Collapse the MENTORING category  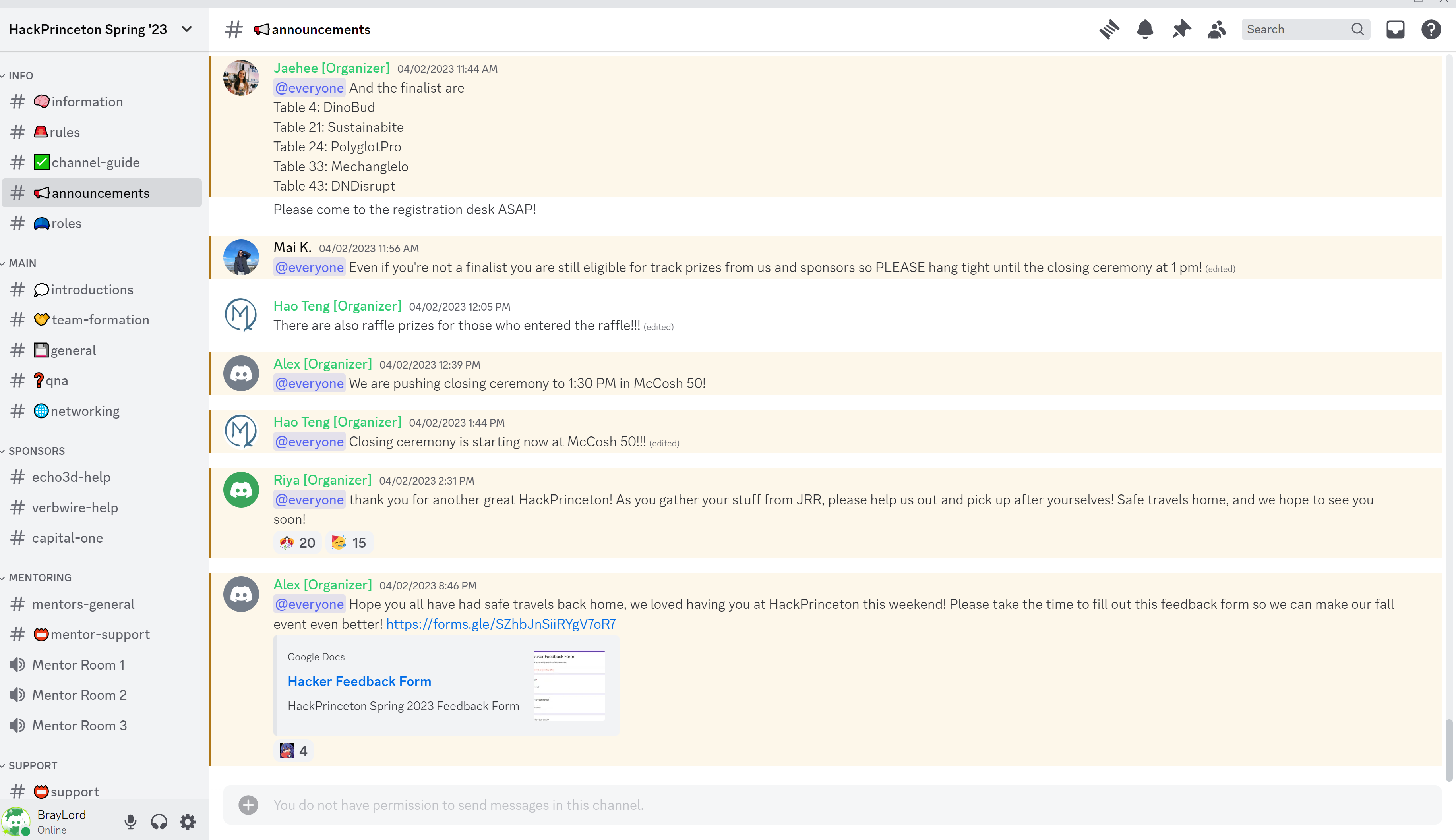[39, 577]
